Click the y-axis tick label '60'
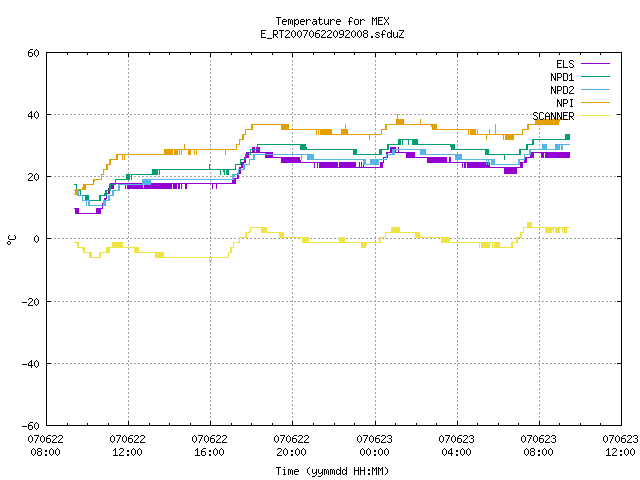Screen dimensions: 640x480 tap(33, 53)
